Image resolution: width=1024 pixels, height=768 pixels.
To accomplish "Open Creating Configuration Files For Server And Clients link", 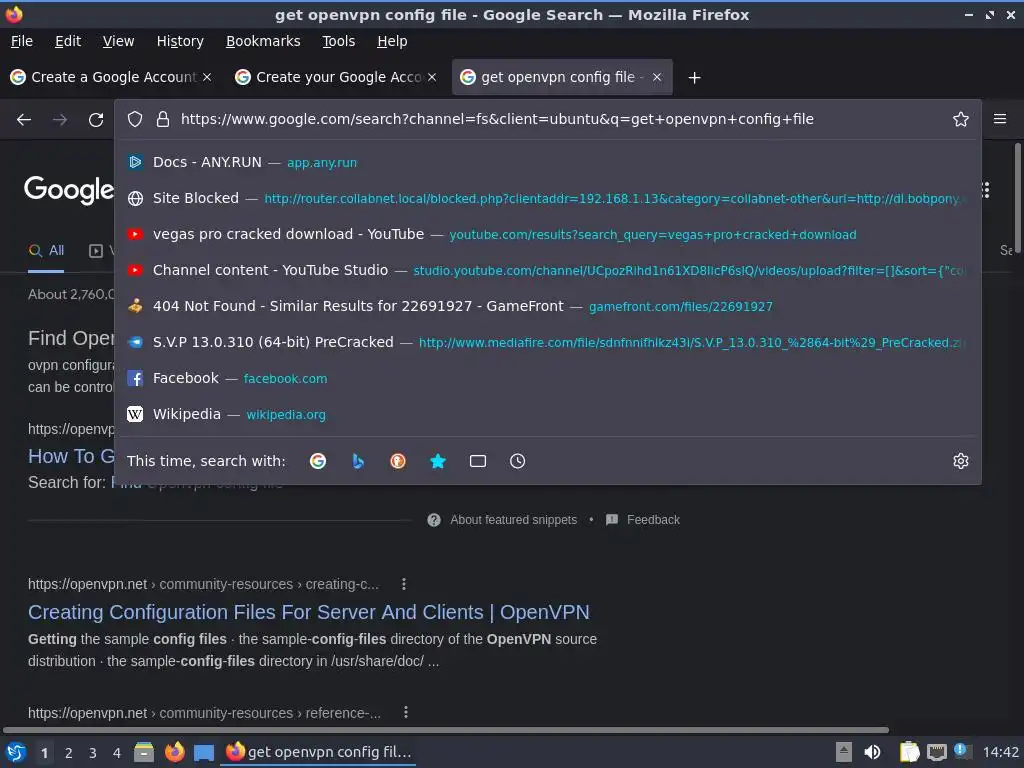I will click(x=309, y=612).
